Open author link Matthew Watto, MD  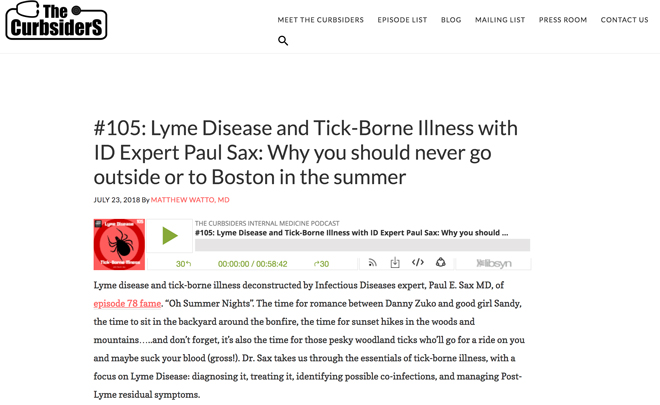point(190,200)
